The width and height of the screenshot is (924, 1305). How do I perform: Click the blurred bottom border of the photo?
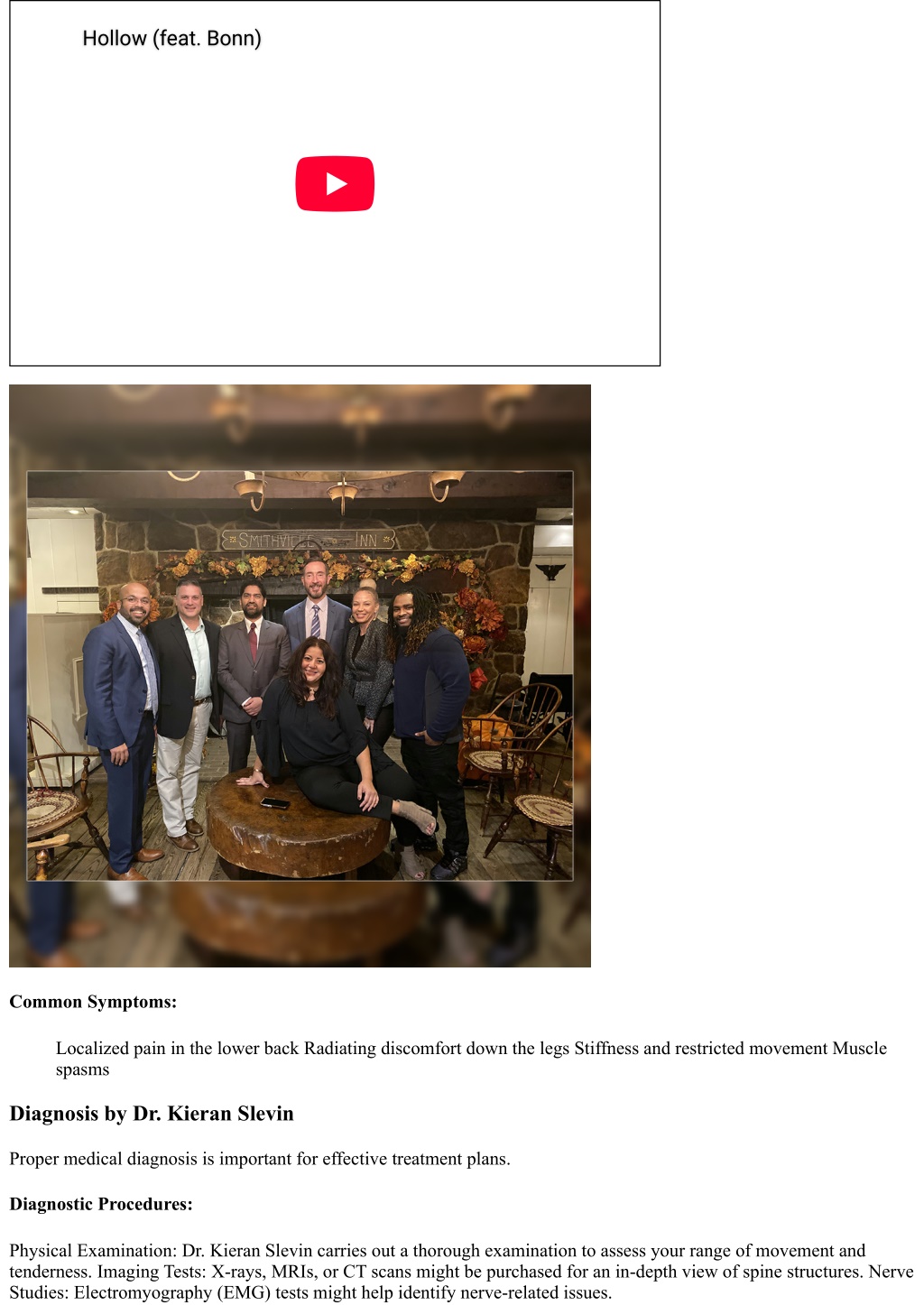pyautogui.click(x=300, y=924)
